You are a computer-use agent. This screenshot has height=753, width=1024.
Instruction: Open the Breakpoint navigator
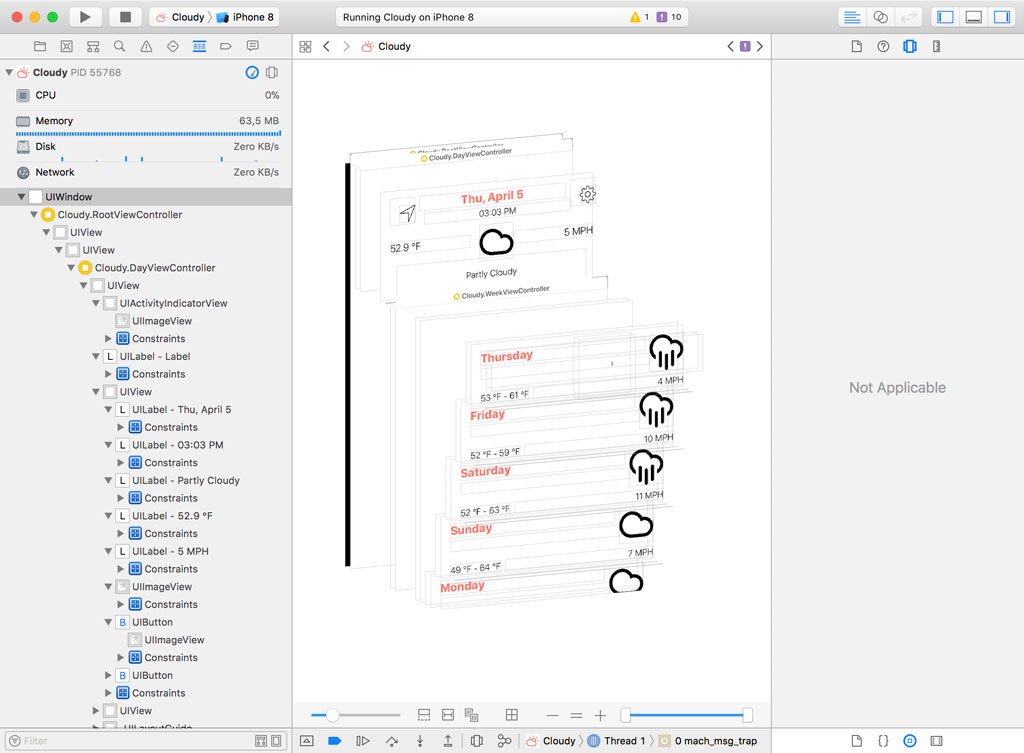click(x=226, y=46)
